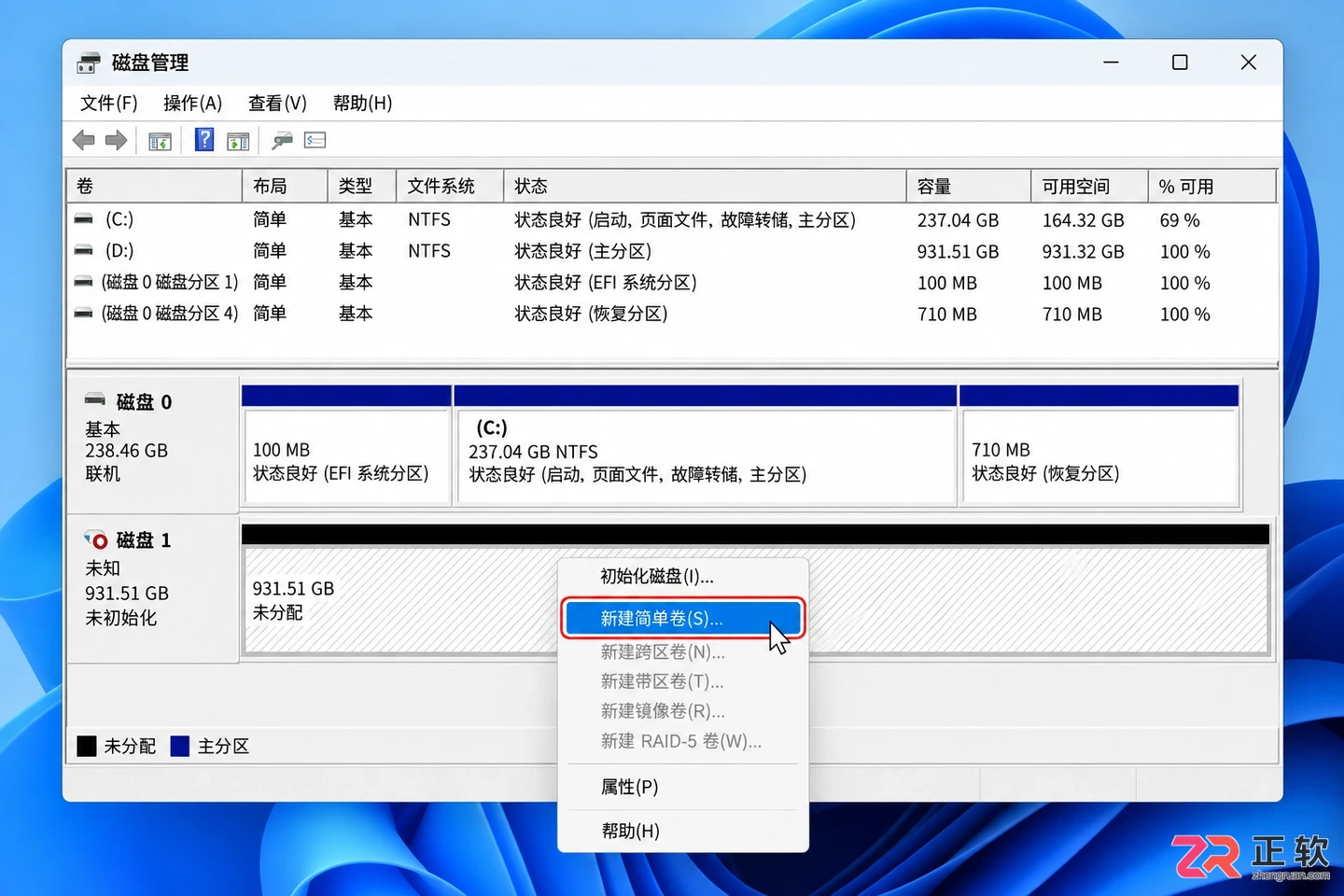Click the 磁盘 1 未初始化 label panel
This screenshot has height=896, width=1344.
tap(153, 588)
